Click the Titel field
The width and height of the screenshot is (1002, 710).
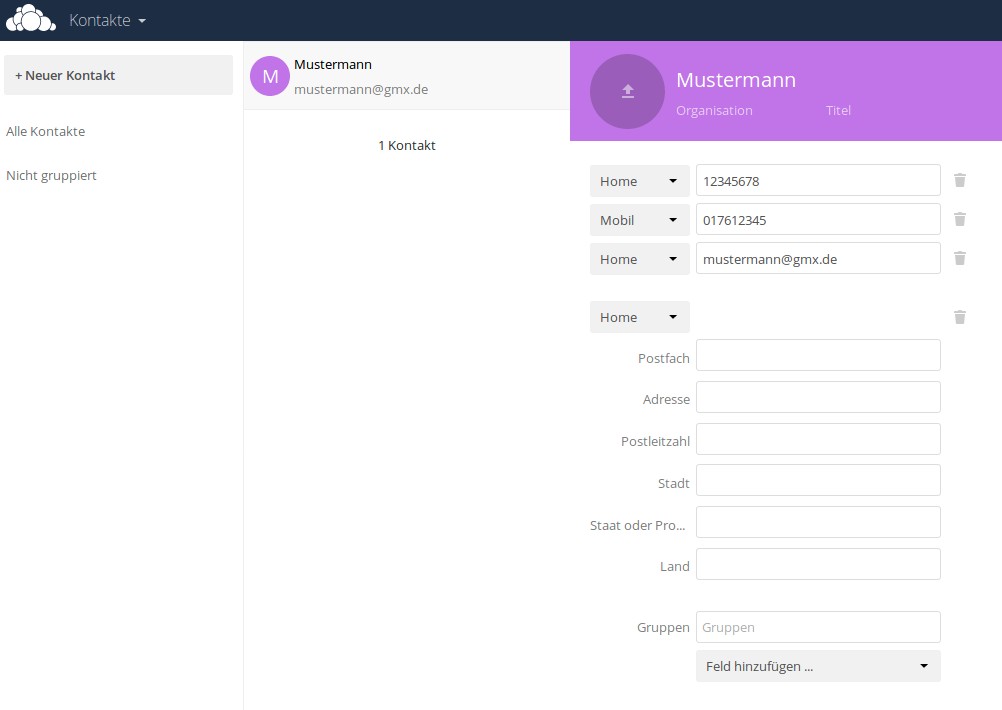click(838, 111)
